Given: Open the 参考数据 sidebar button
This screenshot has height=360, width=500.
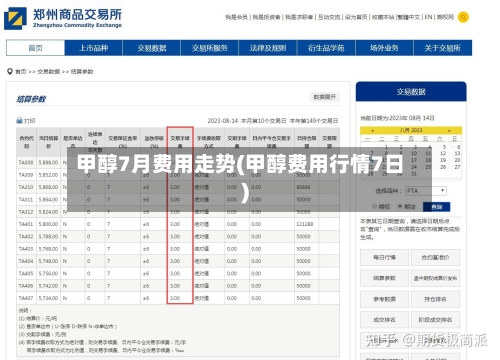Looking at the screenshot, I should 385,299.
